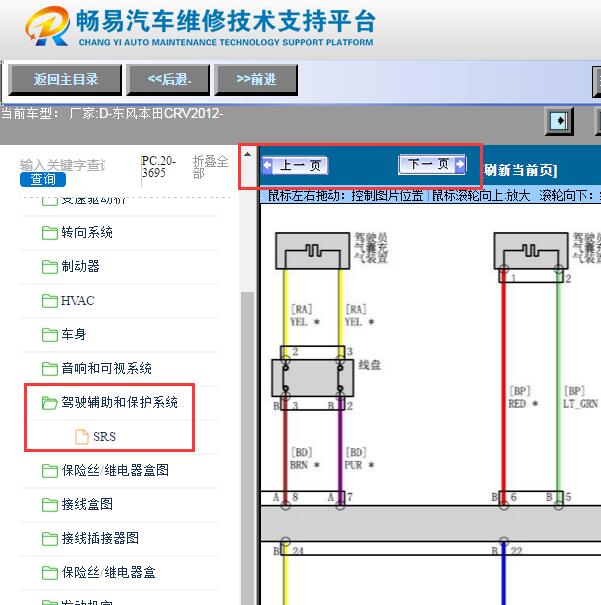This screenshot has width=601, height=605.
Task: Click the SRS file icon
Action: [x=81, y=437]
